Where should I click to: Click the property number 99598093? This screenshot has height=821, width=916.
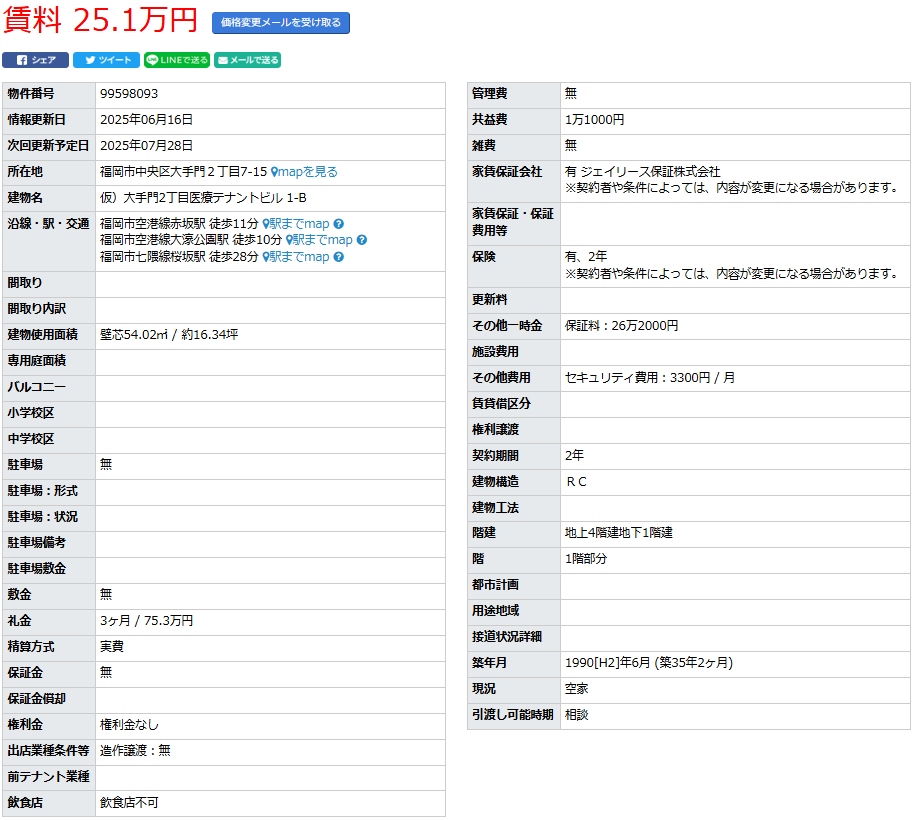coord(129,94)
